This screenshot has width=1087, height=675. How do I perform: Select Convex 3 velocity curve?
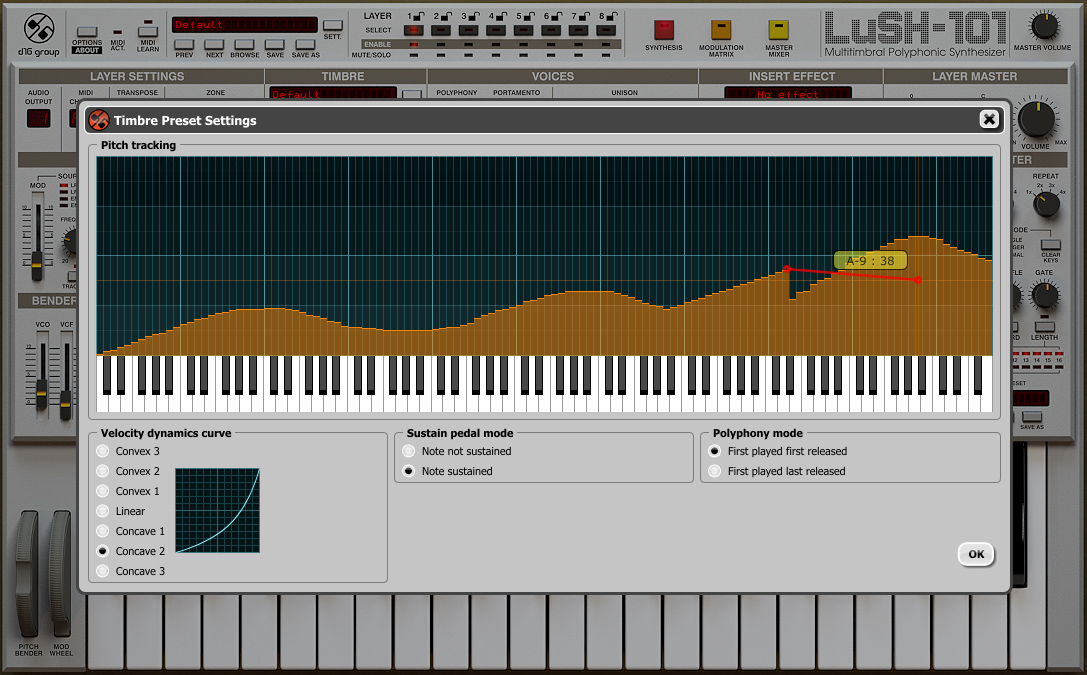pyautogui.click(x=103, y=451)
